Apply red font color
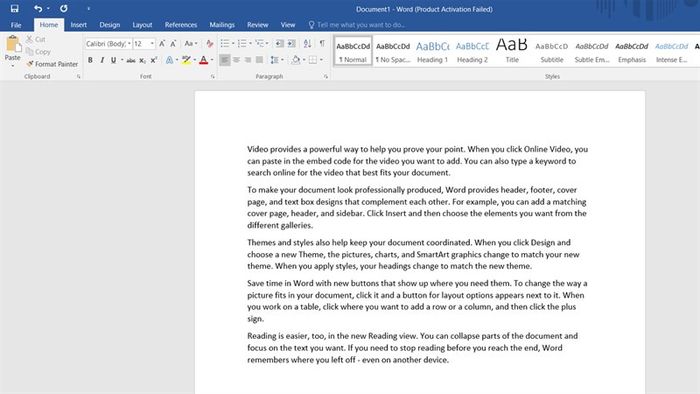The height and width of the screenshot is (394, 700). (204, 60)
